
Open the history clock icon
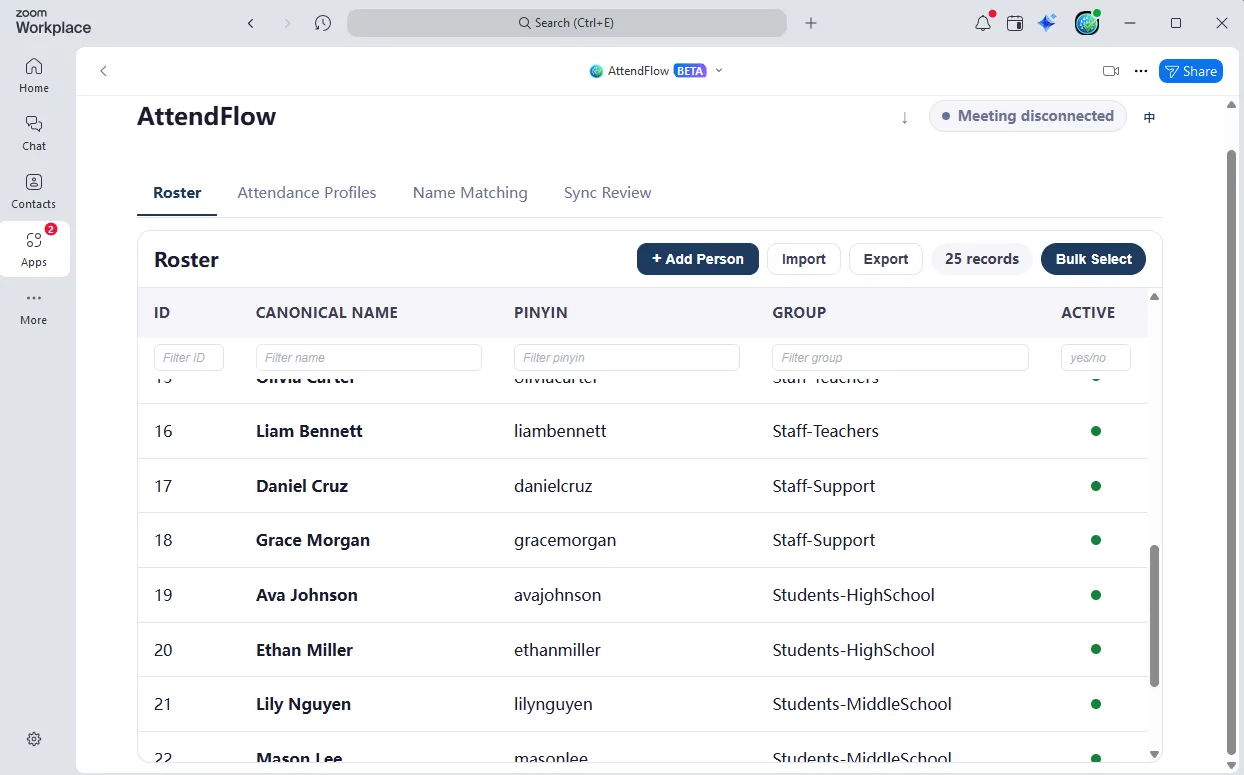[322, 23]
